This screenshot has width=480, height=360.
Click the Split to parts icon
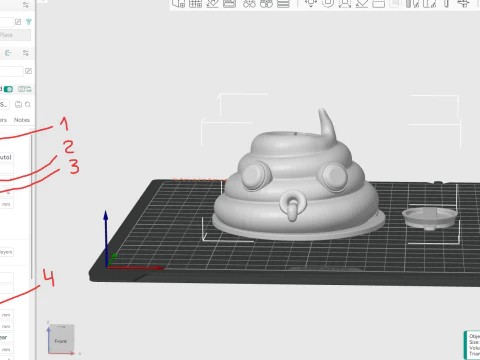[x=266, y=3]
